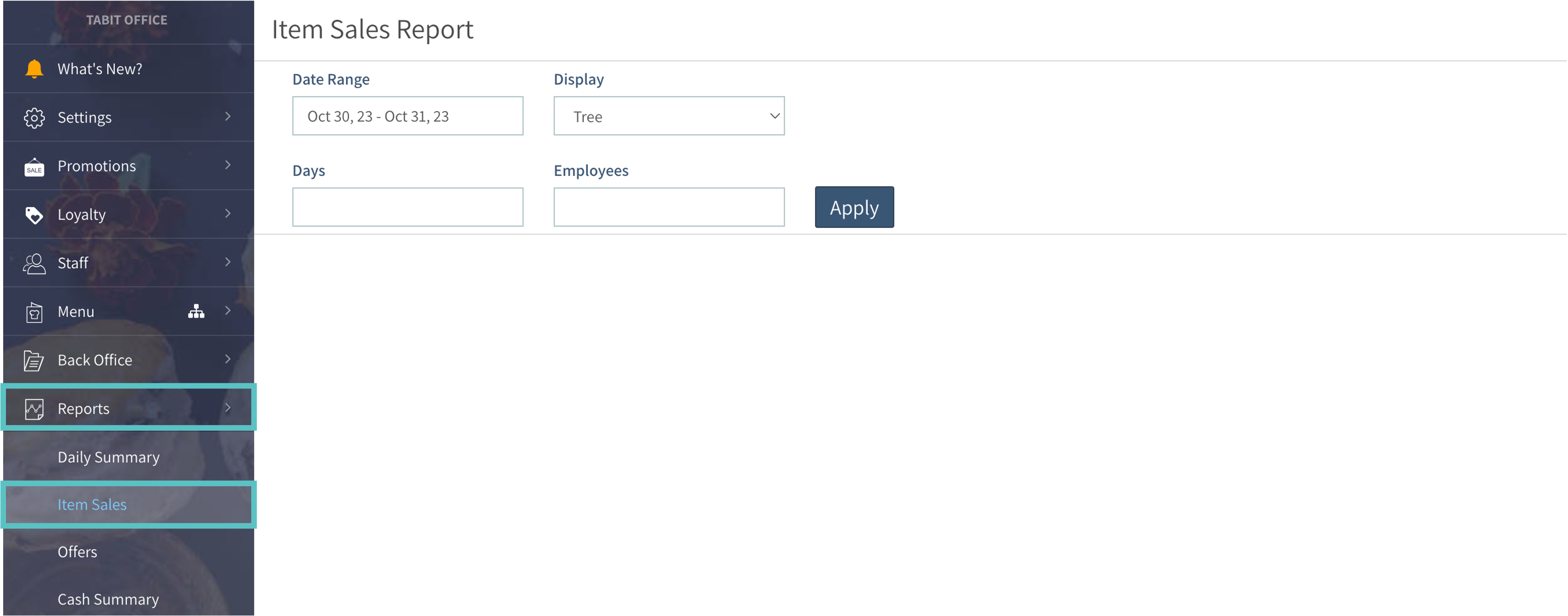Click the Reports chart icon
This screenshot has height=616, width=1568.
(x=34, y=409)
